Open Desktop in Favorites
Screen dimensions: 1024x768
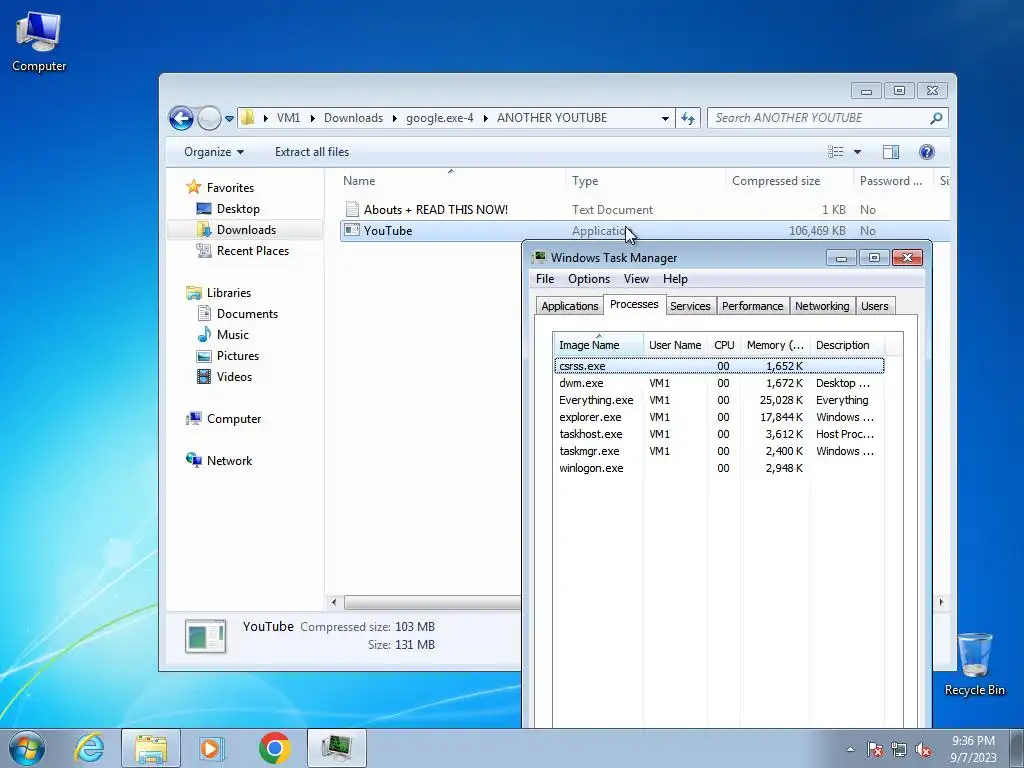tap(238, 209)
